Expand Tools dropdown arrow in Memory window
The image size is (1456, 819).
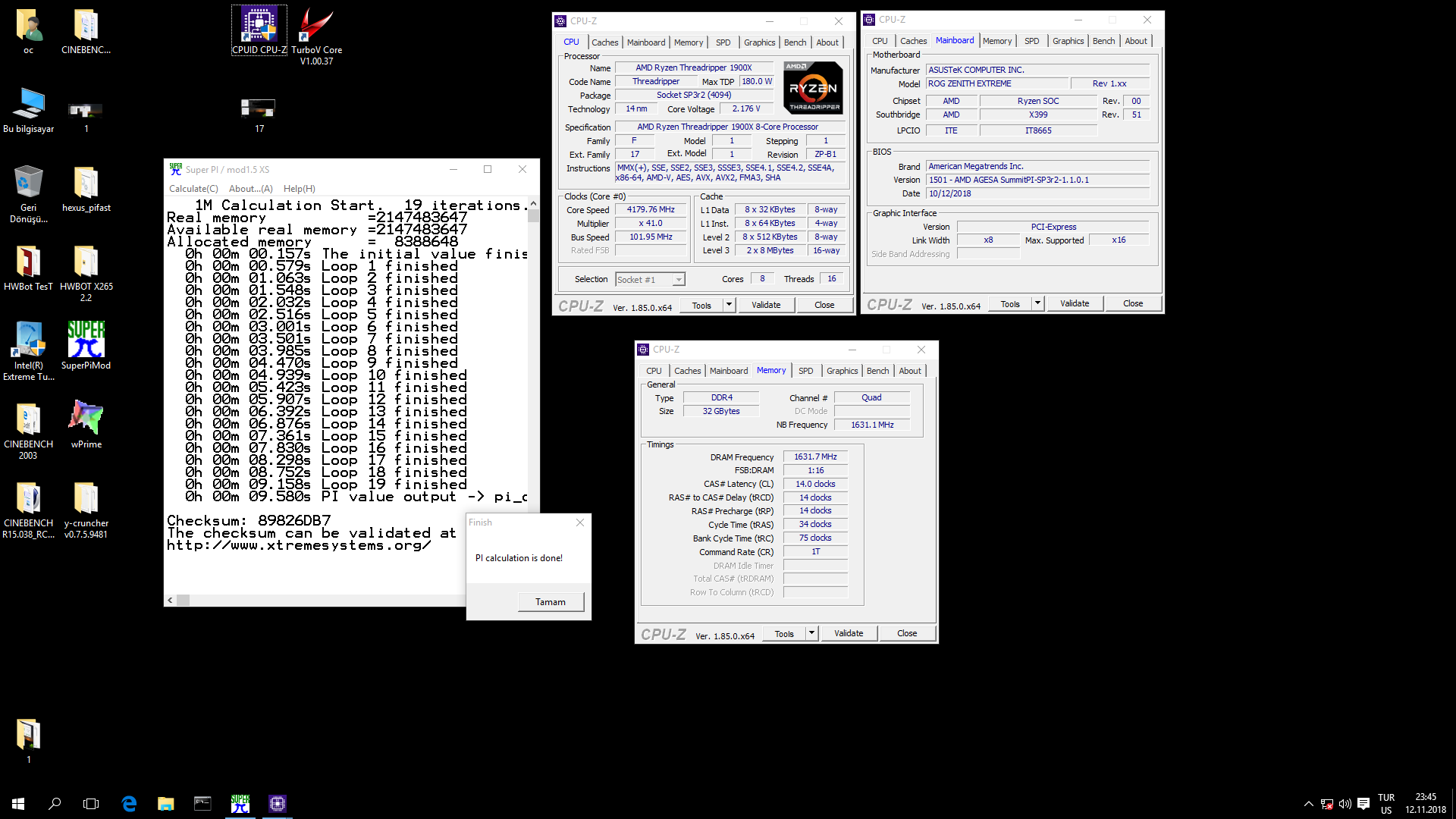point(811,633)
